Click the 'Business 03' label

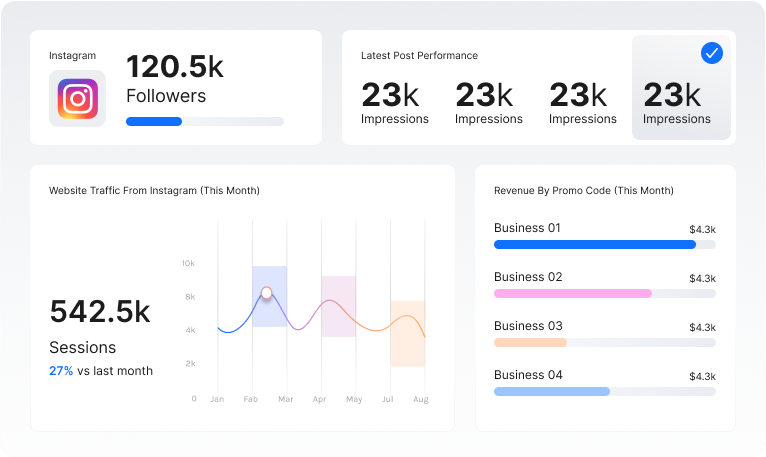(528, 326)
